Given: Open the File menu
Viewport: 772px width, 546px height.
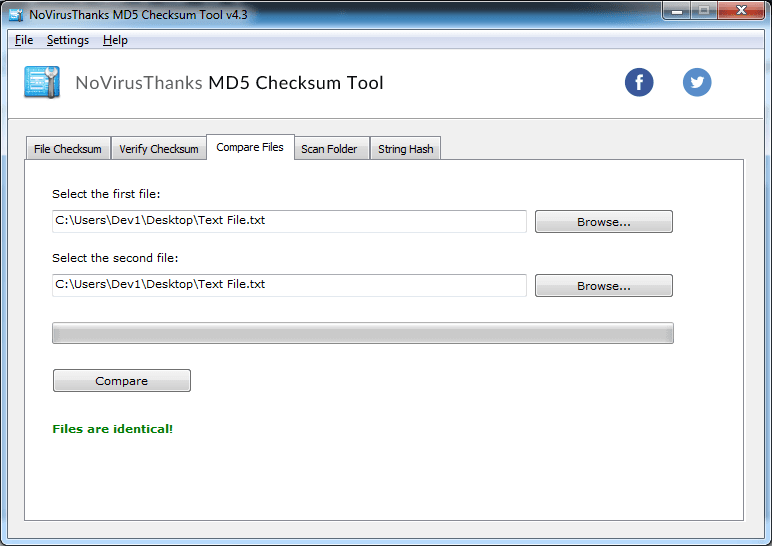Looking at the screenshot, I should click(24, 40).
